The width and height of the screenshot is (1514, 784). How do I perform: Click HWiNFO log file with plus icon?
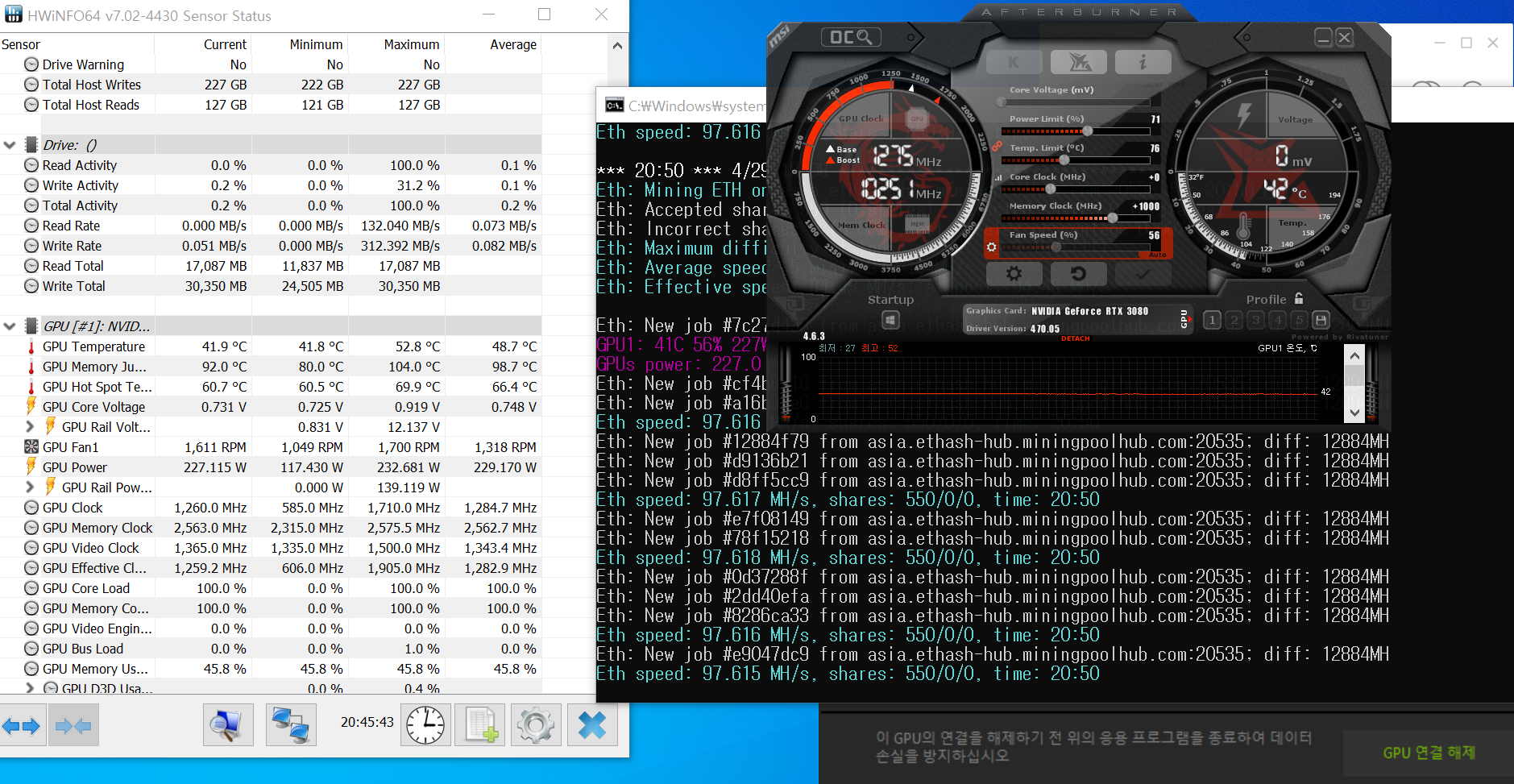point(480,725)
